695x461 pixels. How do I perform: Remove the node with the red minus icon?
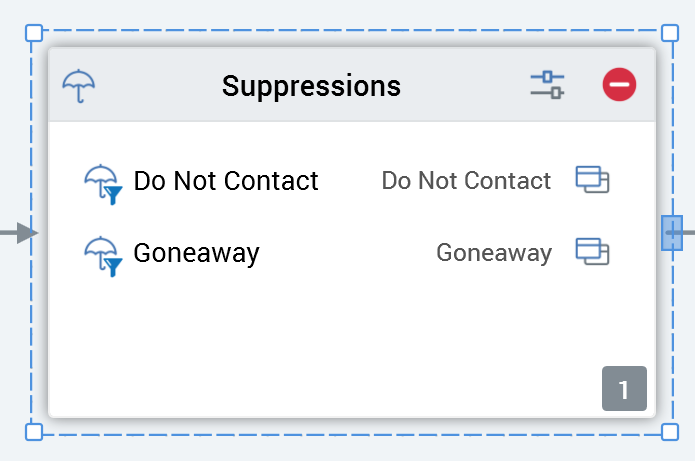pyautogui.click(x=619, y=85)
